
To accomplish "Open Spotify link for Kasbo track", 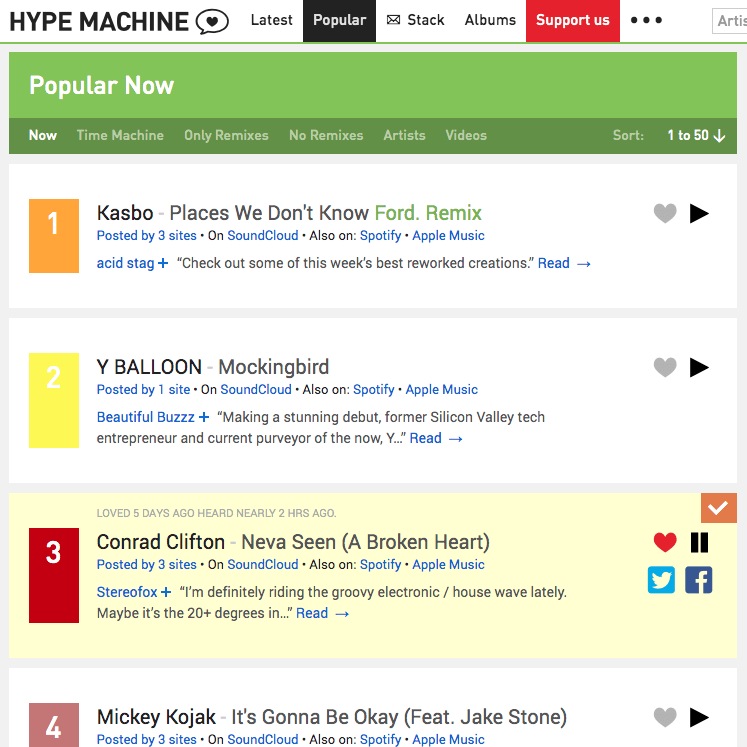I will click(380, 235).
